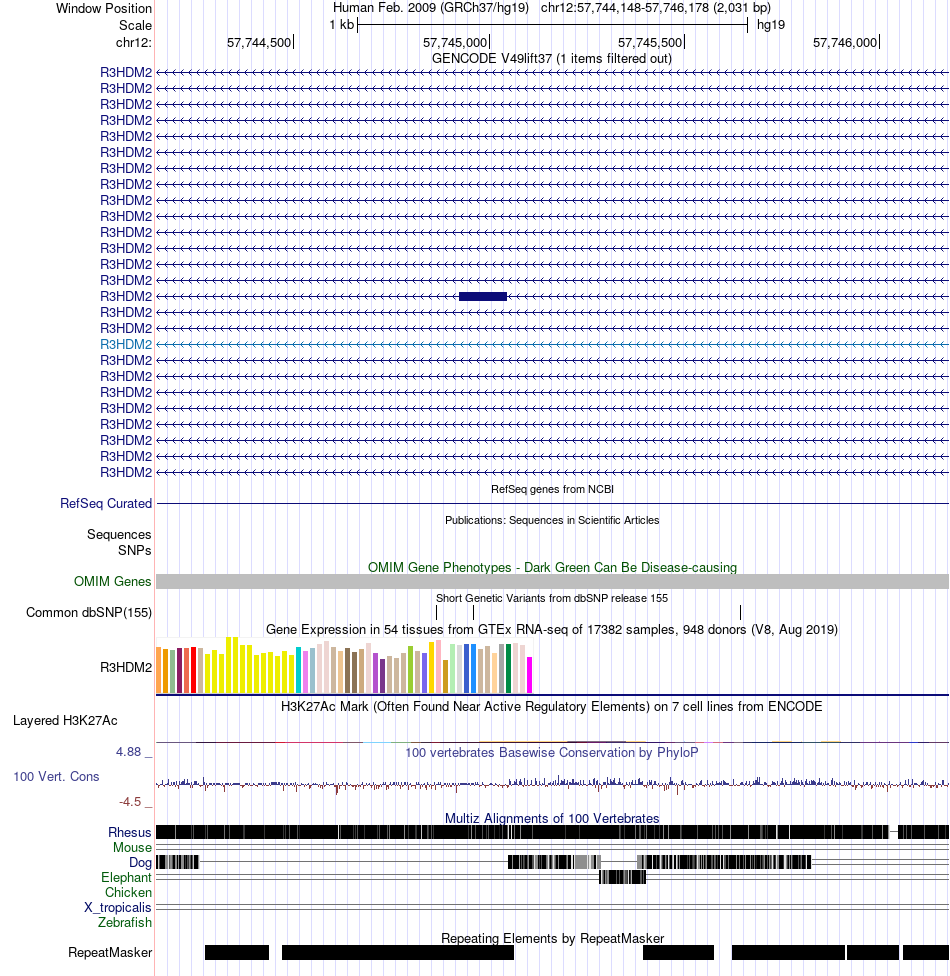Open Repeating Elements by RepeatMasker title
Image resolution: width=950 pixels, height=976 pixels.
coord(552,938)
